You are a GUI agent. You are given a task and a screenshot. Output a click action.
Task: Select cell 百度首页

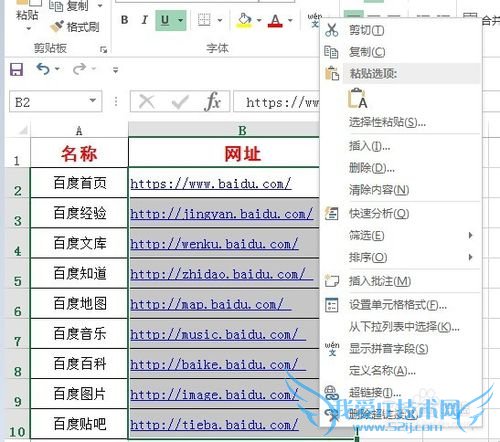point(79,183)
